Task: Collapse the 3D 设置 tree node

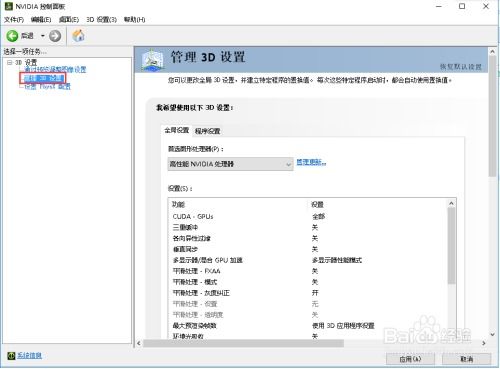Action: coord(9,62)
